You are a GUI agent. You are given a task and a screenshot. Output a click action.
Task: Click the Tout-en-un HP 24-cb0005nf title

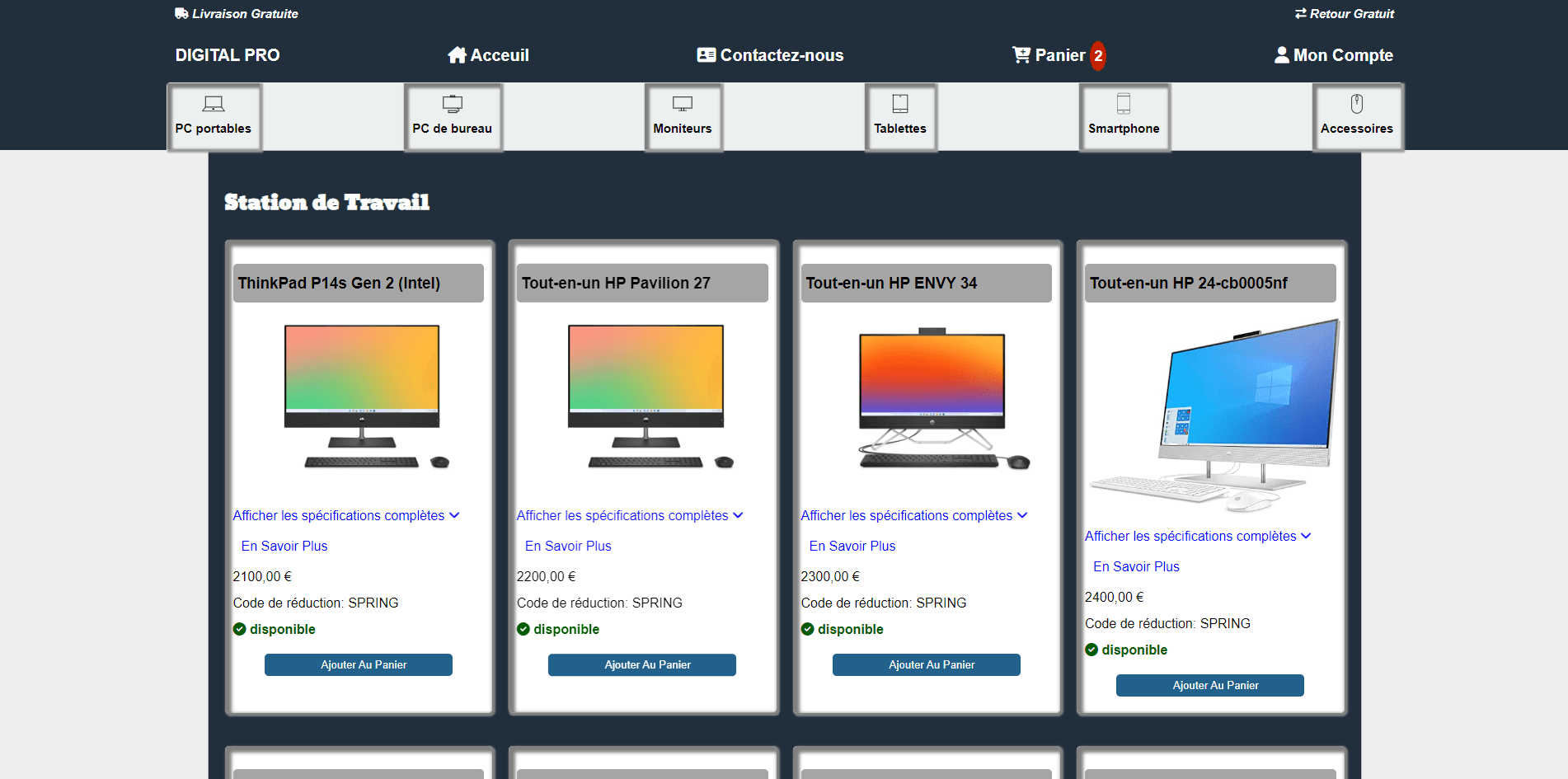tap(1188, 283)
